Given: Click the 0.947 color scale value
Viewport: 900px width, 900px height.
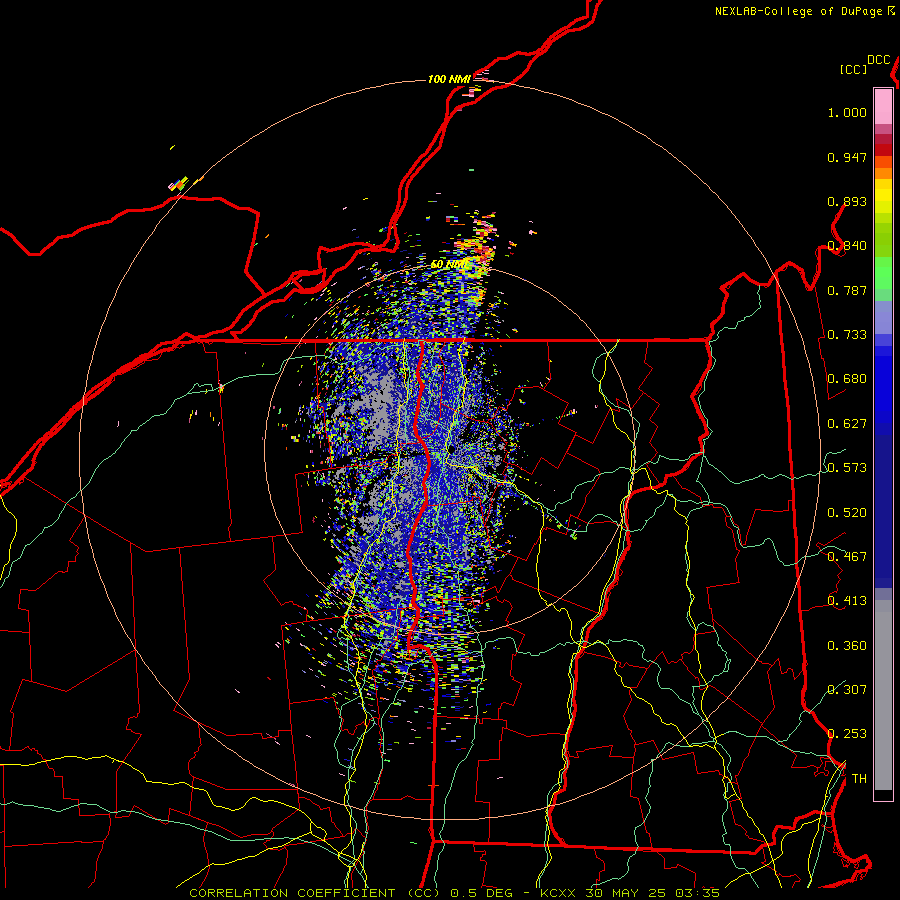Looking at the screenshot, I should pos(847,157).
